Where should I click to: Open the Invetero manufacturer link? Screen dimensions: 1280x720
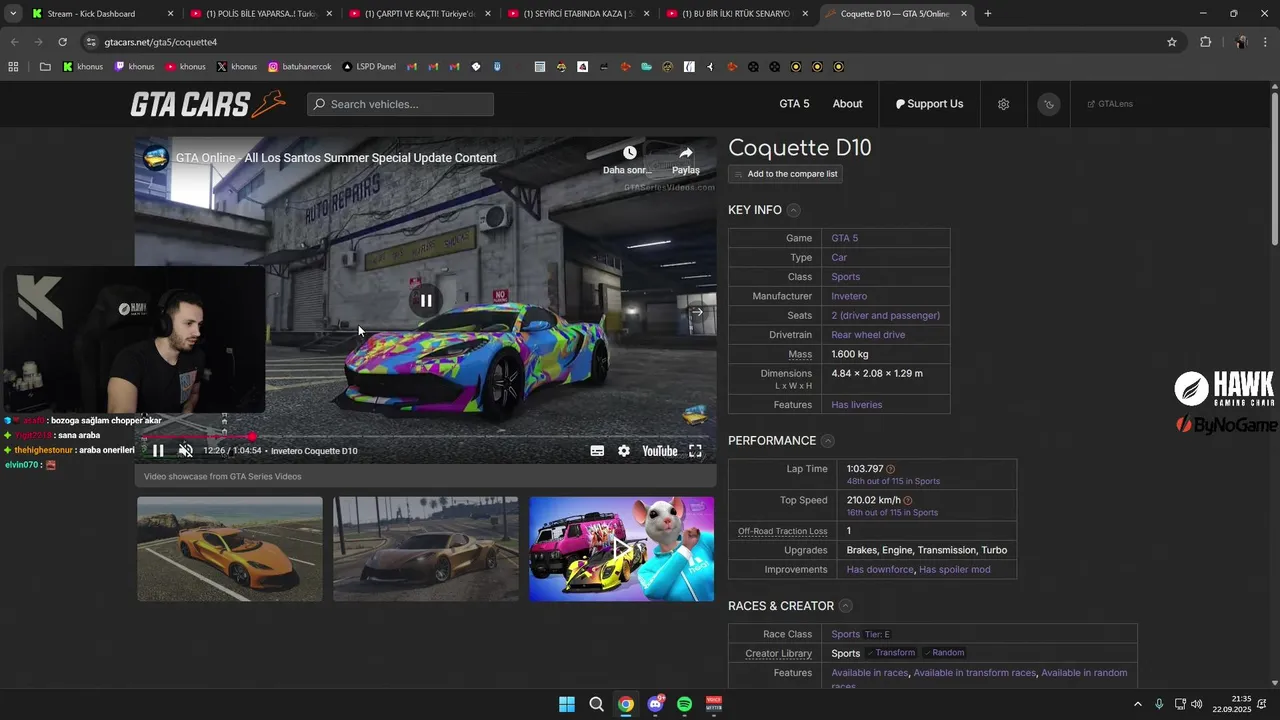click(849, 296)
